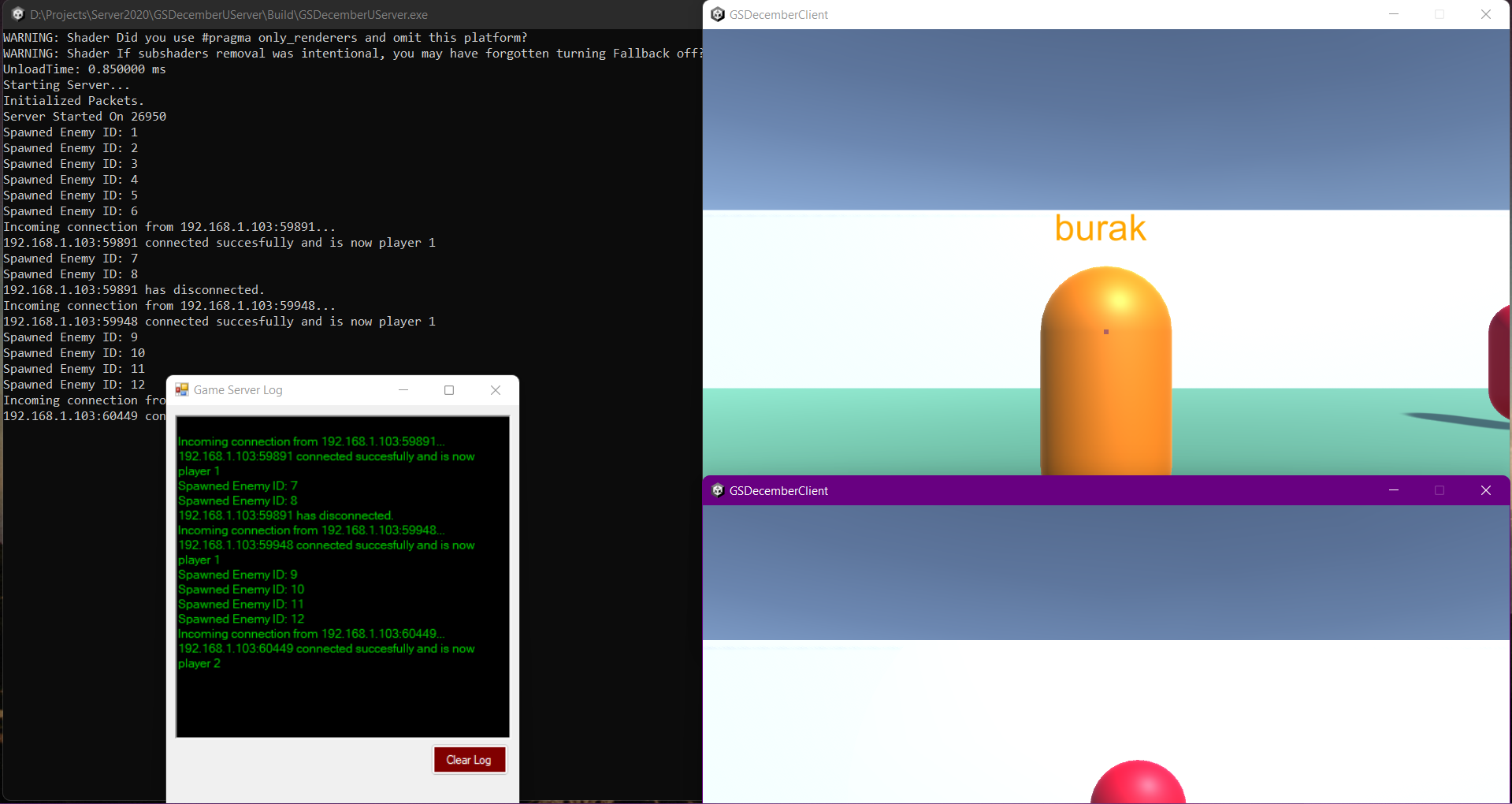This screenshot has height=804, width=1512.
Task: Close the upper GSDecemberClient window
Action: (1486, 14)
